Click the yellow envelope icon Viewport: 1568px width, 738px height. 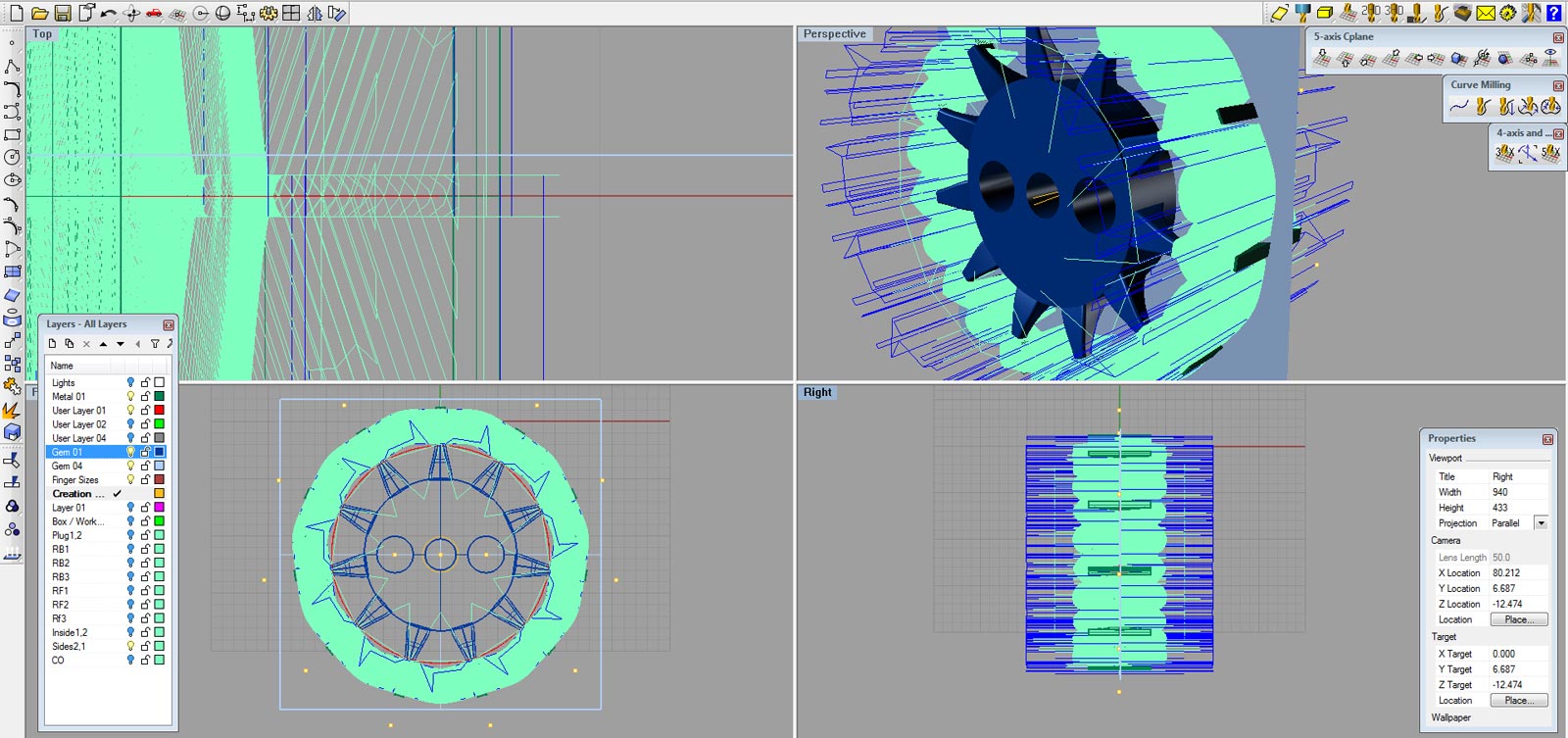click(x=1486, y=13)
